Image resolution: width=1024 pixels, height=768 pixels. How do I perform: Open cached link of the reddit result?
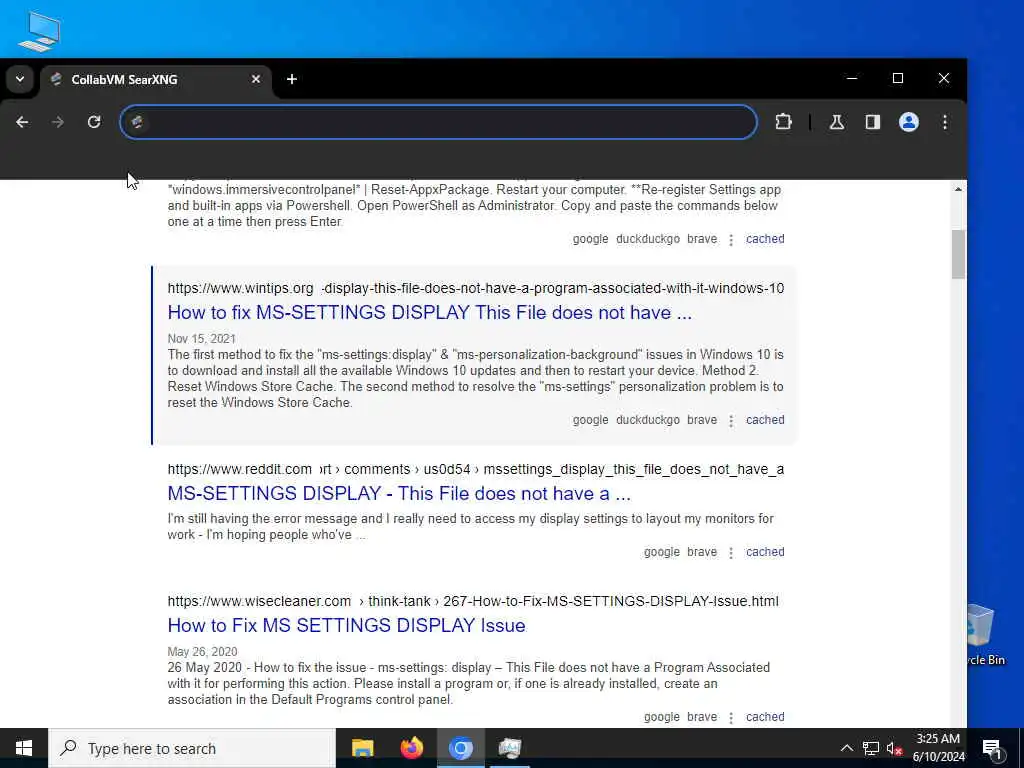click(765, 552)
